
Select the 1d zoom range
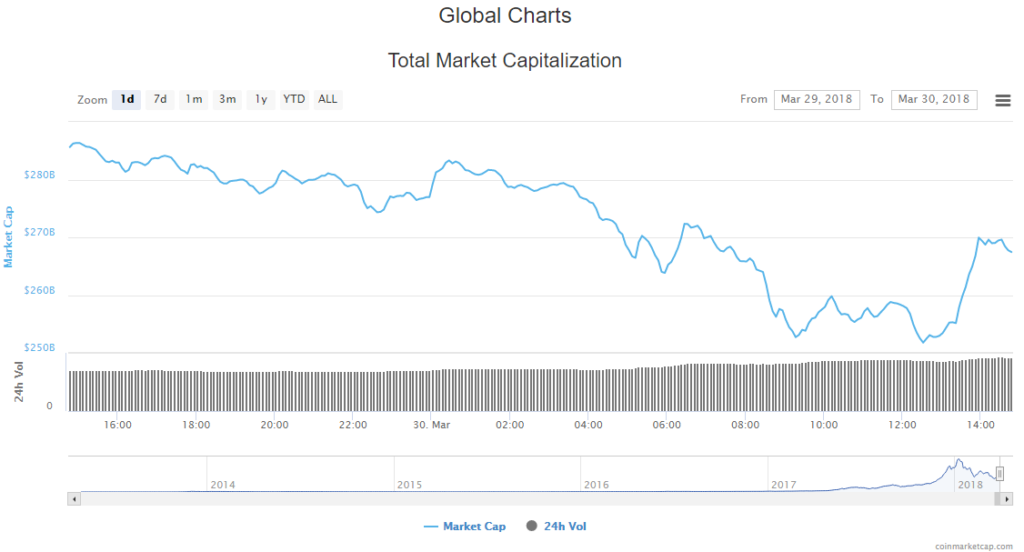click(x=127, y=99)
